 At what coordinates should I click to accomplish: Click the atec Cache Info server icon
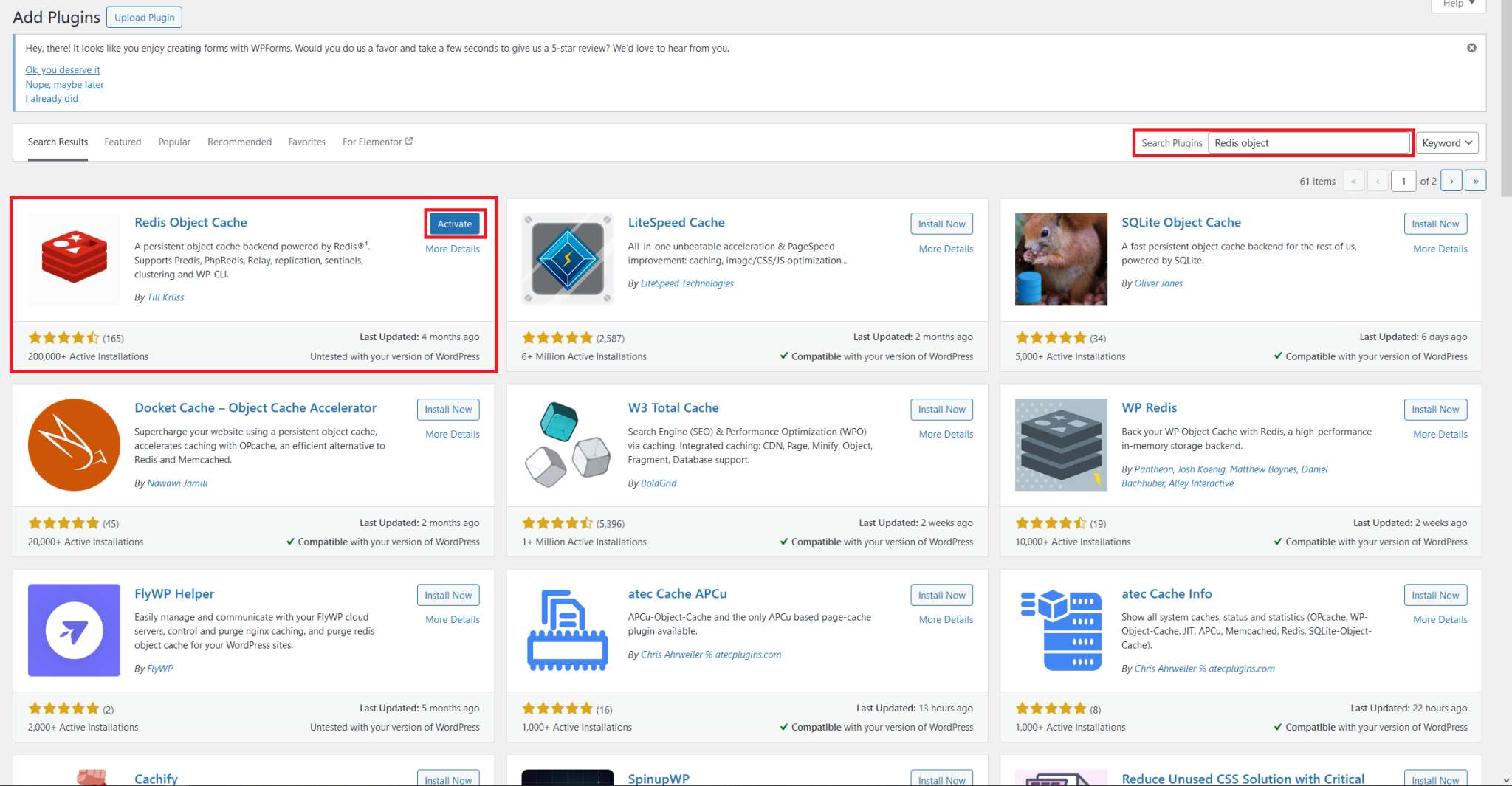1061,630
